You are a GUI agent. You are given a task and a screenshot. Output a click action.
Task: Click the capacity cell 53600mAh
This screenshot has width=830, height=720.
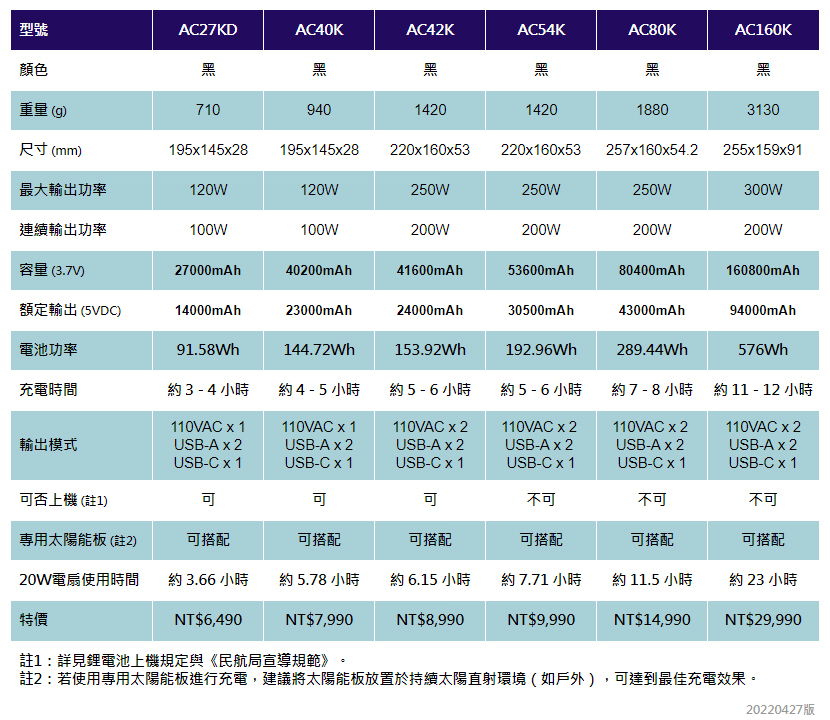tap(541, 270)
